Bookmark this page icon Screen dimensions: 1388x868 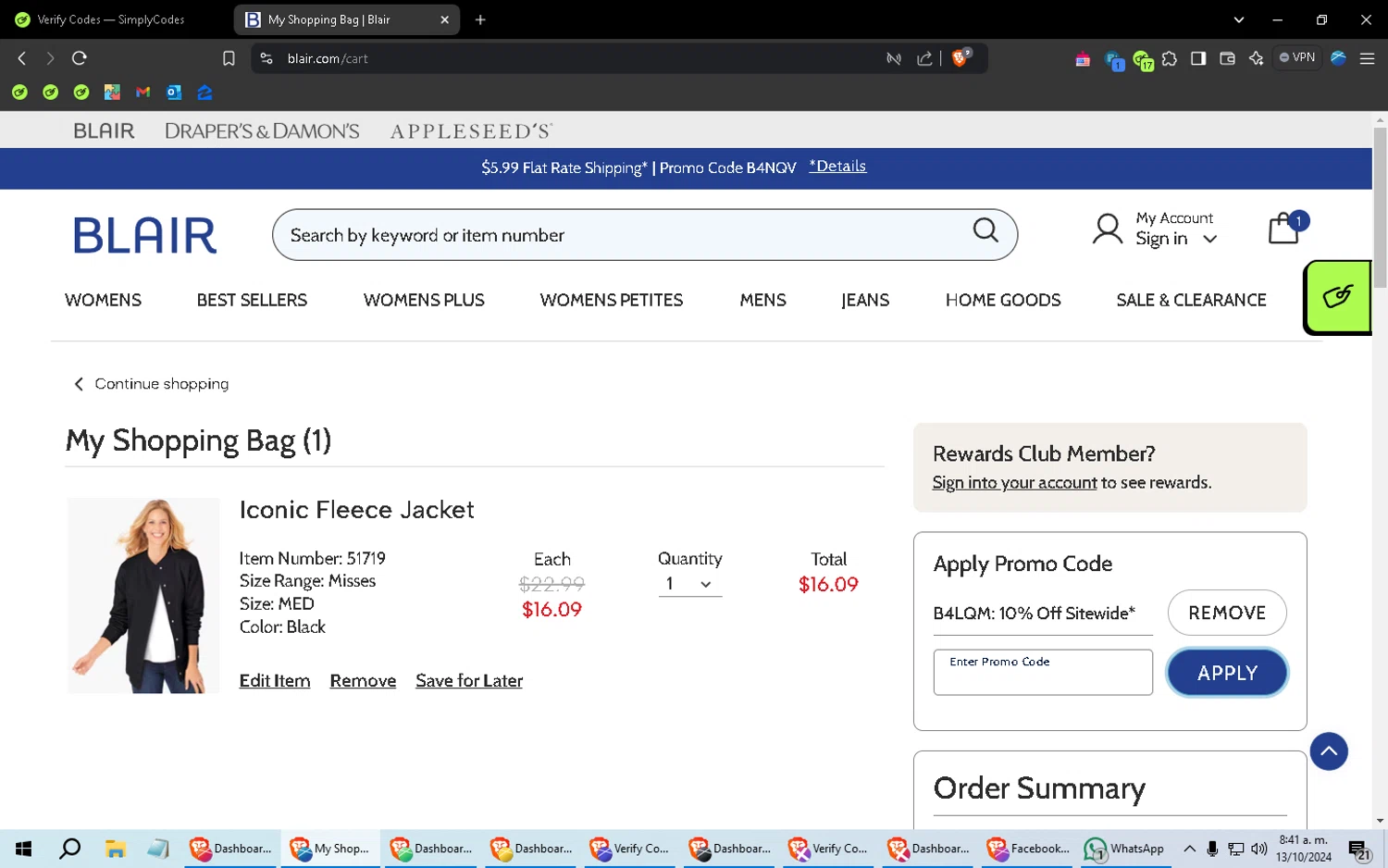[x=229, y=58]
